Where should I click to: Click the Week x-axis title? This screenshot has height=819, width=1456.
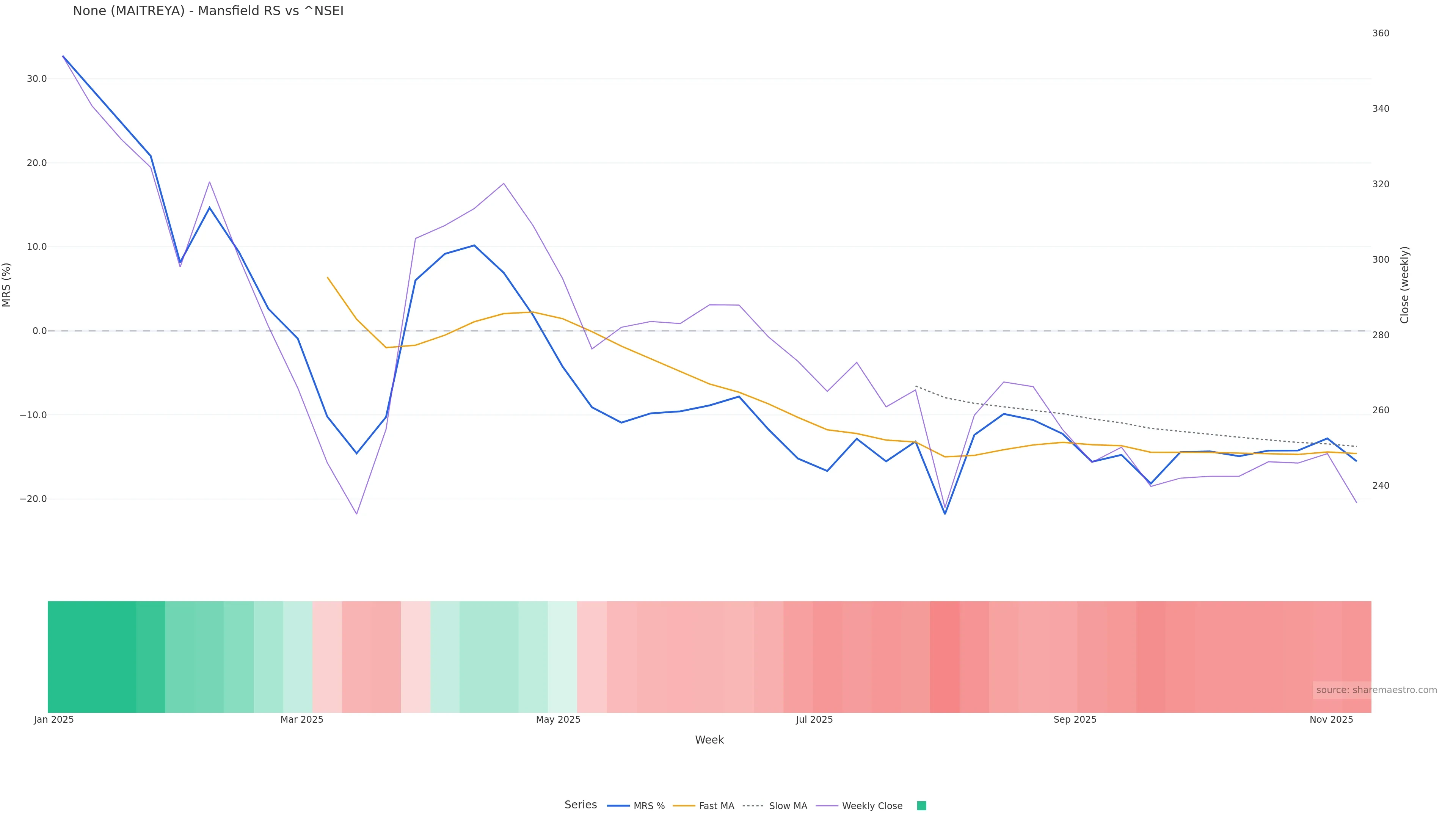709,740
